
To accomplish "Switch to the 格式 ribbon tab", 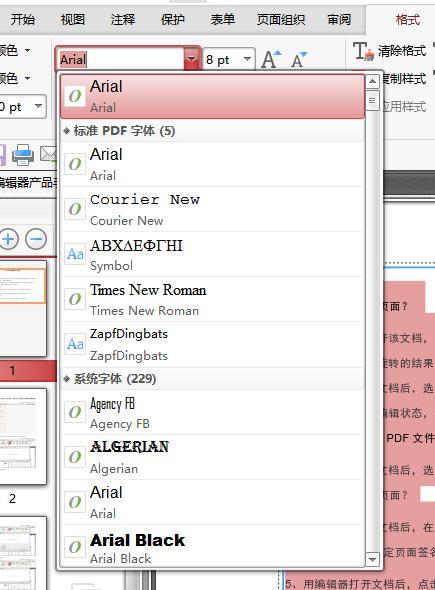I will tap(408, 19).
